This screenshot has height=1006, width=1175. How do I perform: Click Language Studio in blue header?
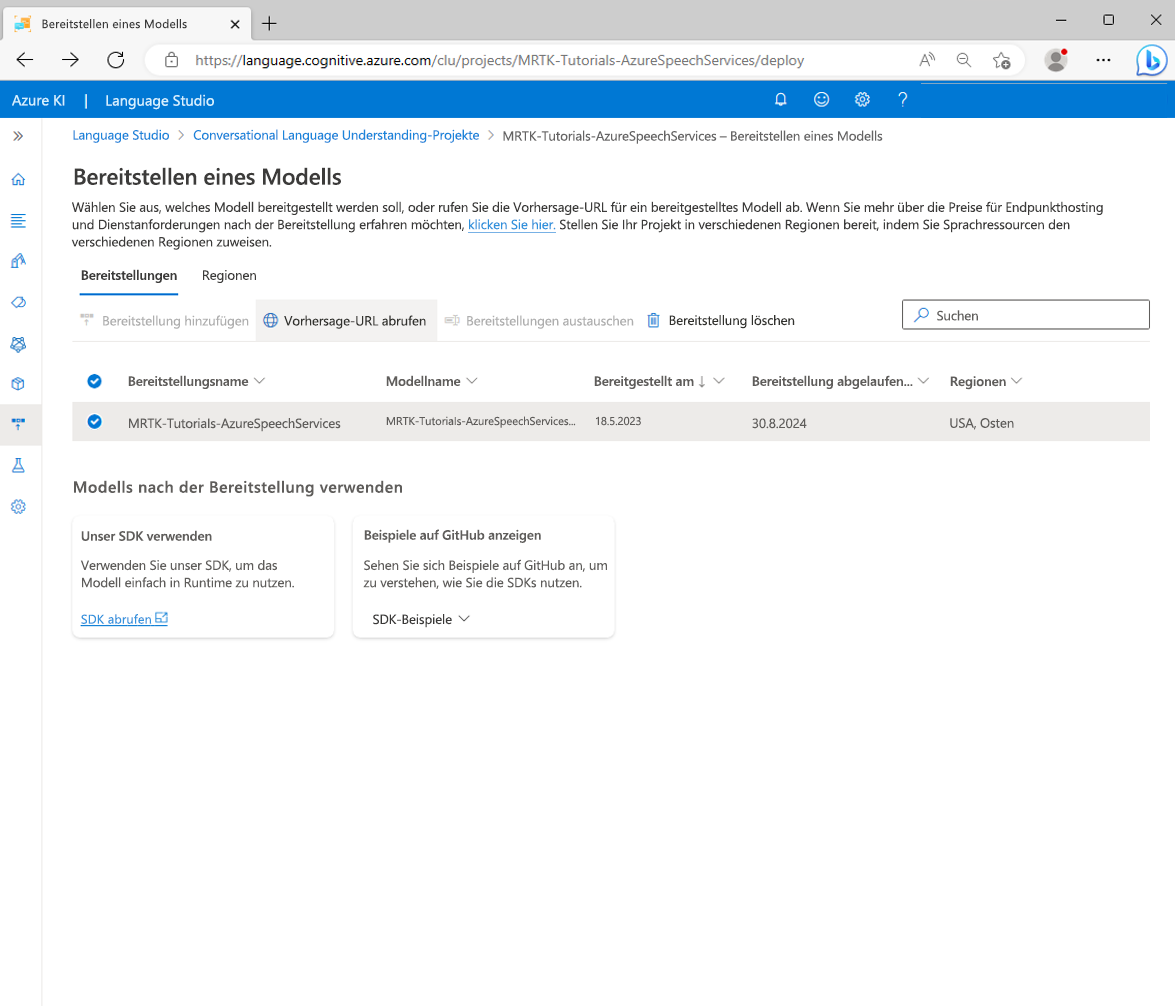[160, 100]
